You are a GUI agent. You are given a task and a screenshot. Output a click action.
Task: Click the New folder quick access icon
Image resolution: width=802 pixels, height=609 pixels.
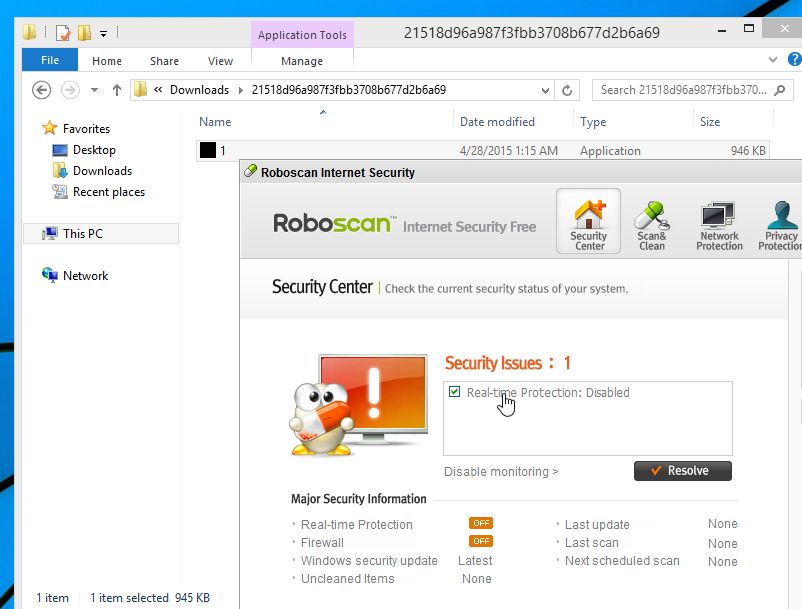[x=84, y=33]
